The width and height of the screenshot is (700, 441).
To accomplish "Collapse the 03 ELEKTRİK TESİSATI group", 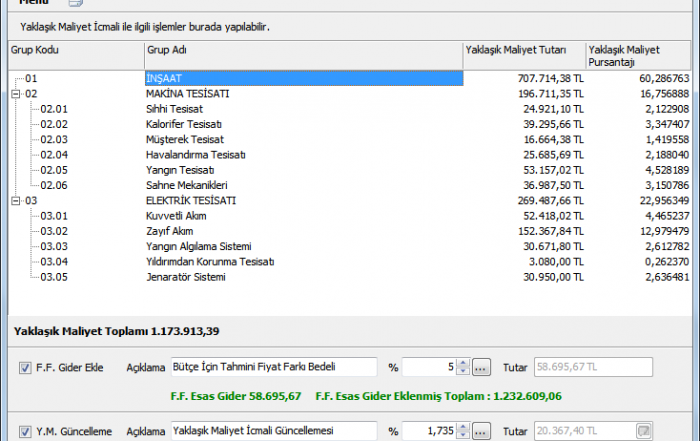I will (x=15, y=200).
